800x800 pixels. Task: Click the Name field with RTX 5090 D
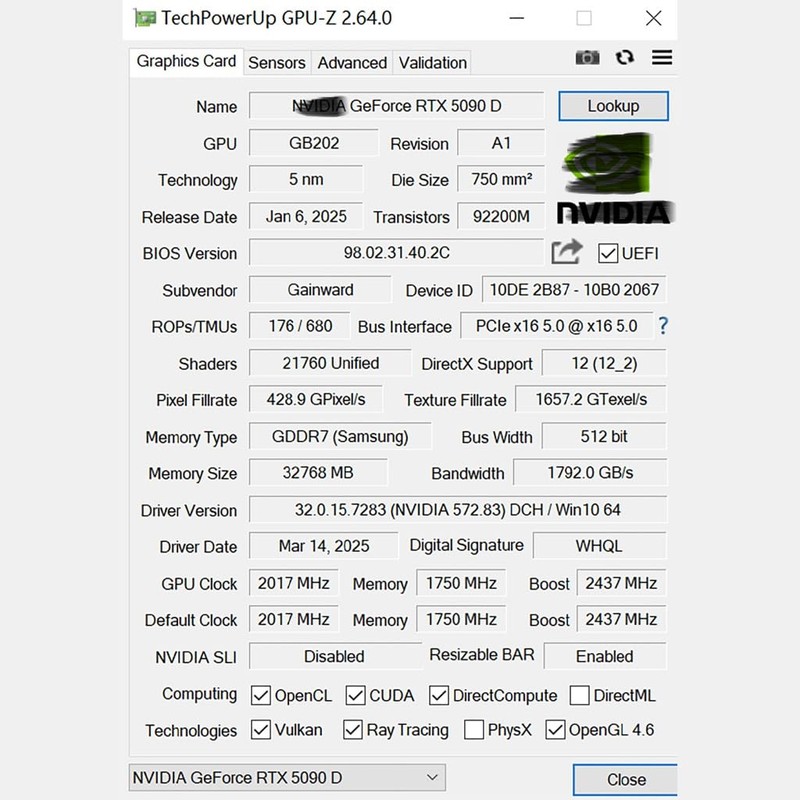396,106
